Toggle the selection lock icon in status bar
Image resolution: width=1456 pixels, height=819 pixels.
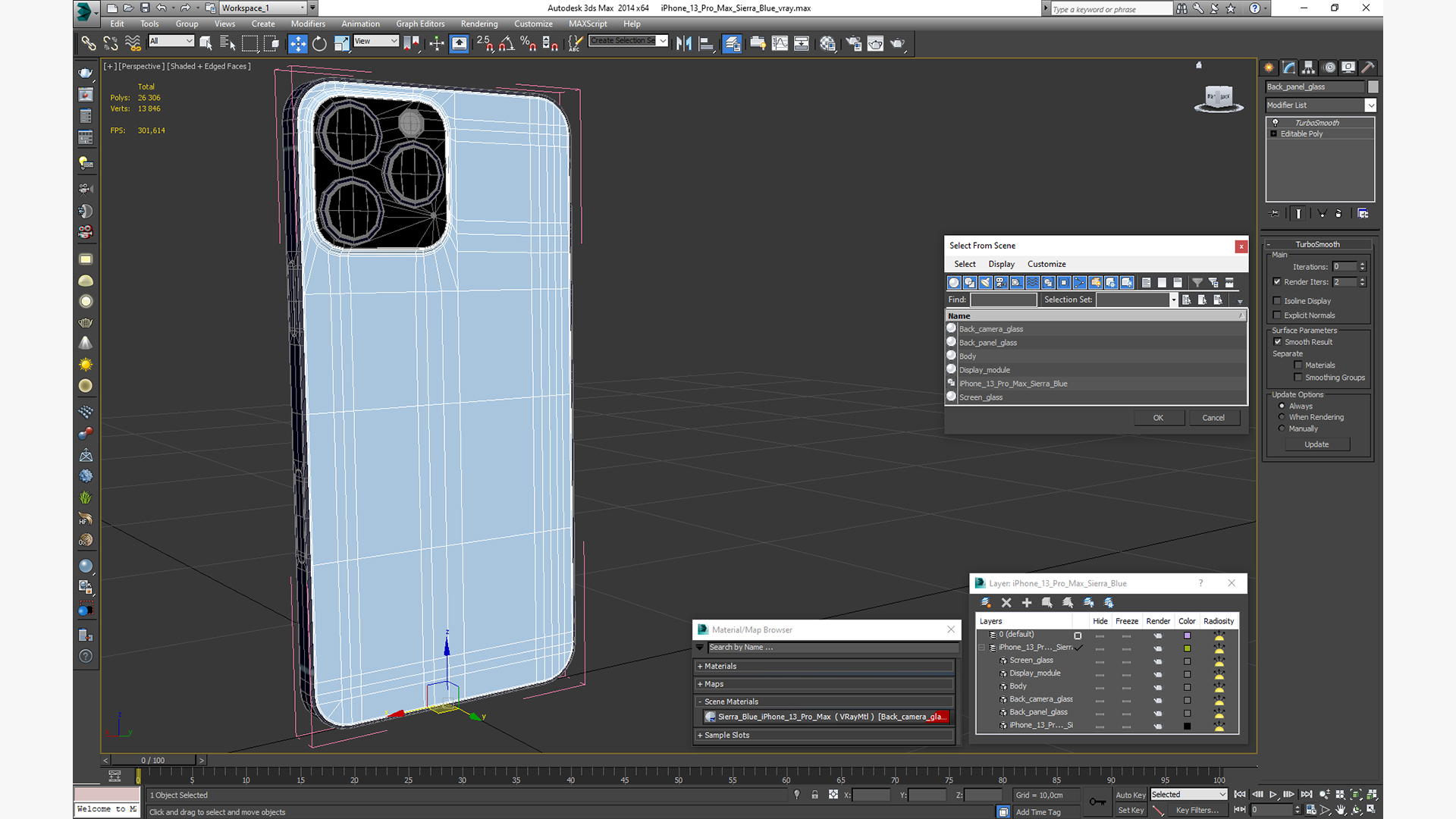814,795
